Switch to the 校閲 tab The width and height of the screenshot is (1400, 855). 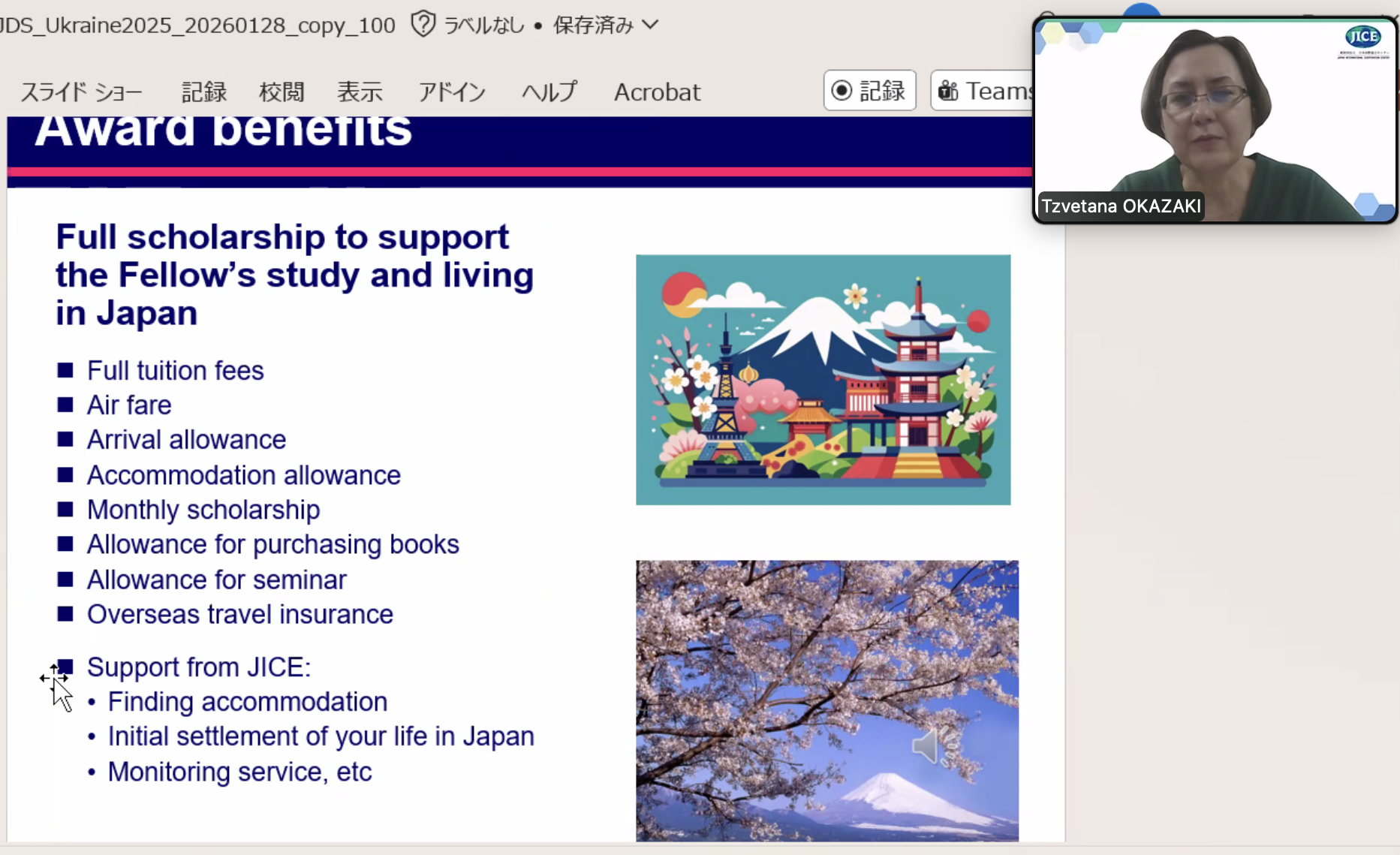(282, 92)
